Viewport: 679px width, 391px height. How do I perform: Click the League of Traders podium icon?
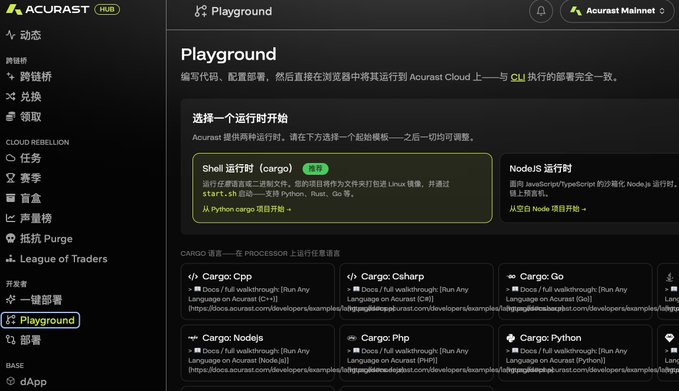(x=11, y=259)
